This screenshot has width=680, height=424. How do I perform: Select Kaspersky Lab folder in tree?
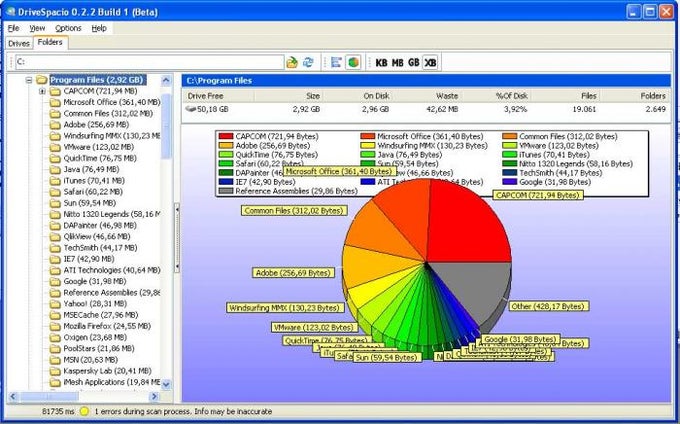click(x=107, y=371)
